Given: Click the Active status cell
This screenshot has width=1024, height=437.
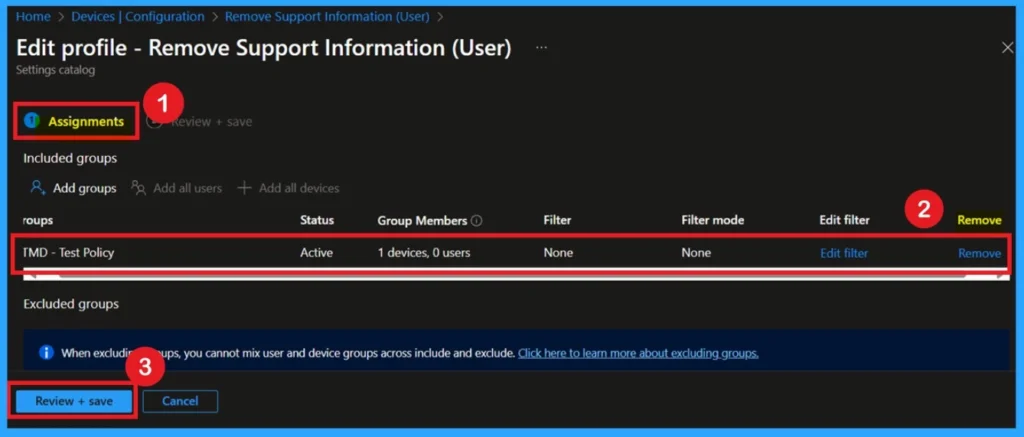Looking at the screenshot, I should pos(316,253).
